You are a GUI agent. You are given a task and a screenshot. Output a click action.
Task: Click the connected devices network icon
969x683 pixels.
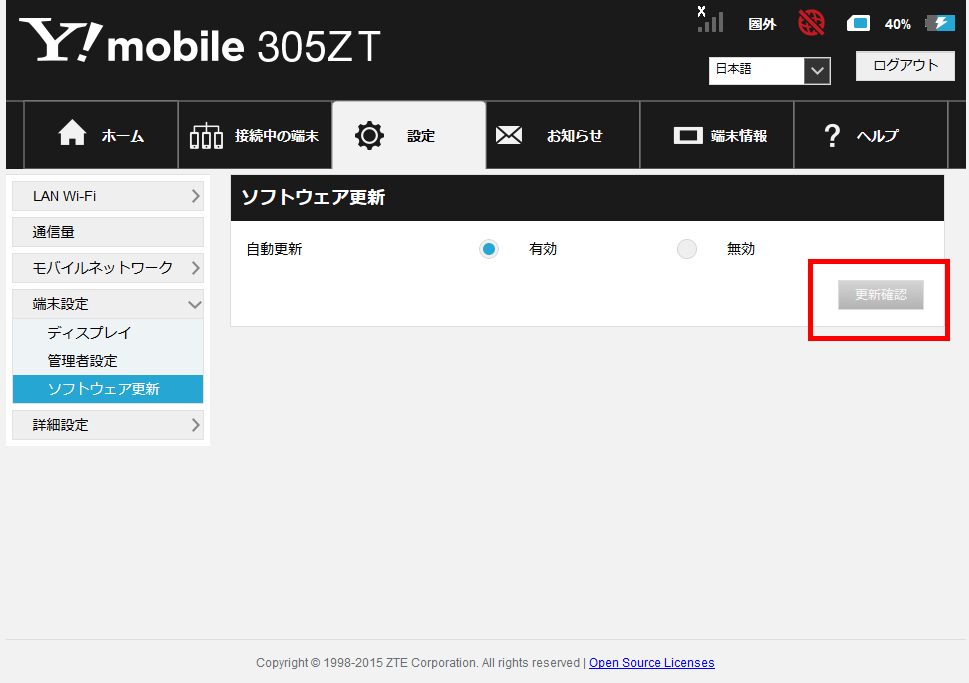tap(206, 135)
